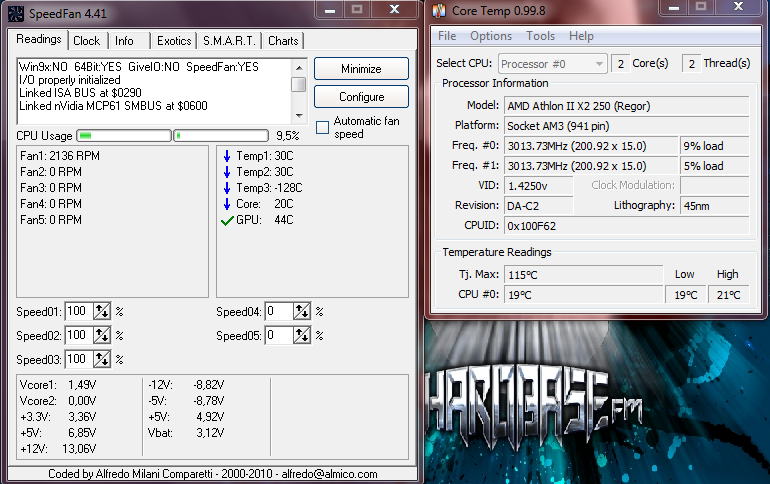The height and width of the screenshot is (484, 770).
Task: Click the log box scroll down arrow
Action: pos(299,116)
